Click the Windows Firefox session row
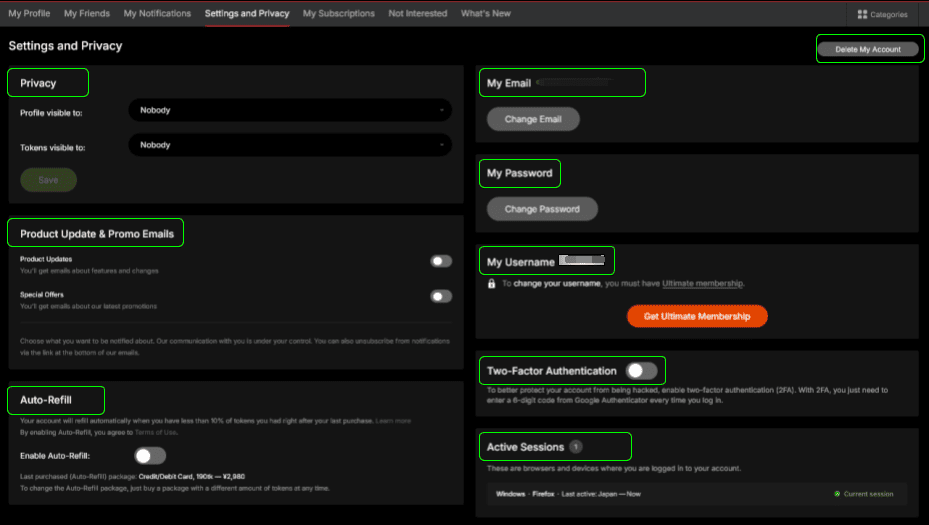Viewport: 929px width, 525px height. pos(697,494)
